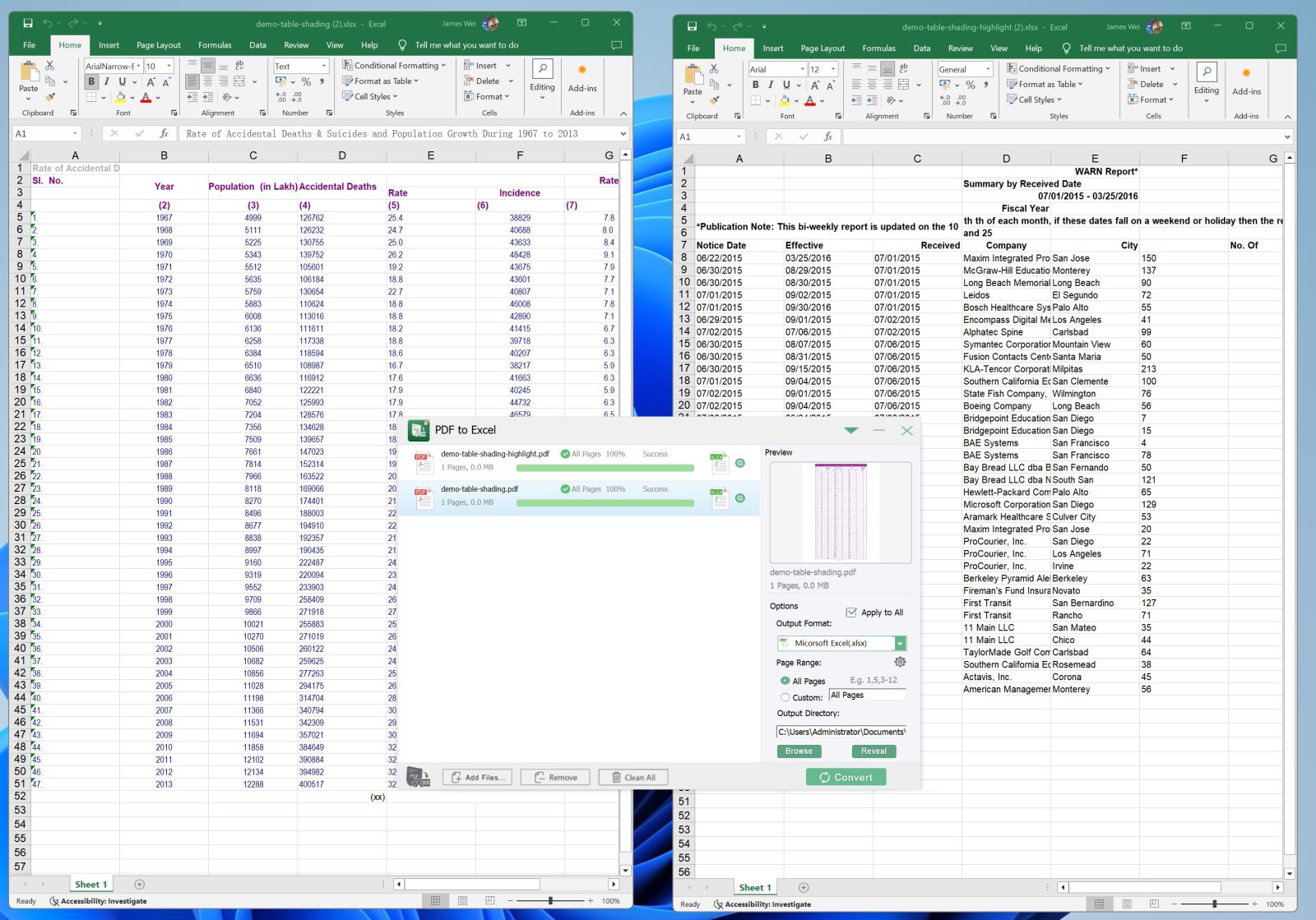The height and width of the screenshot is (920, 1316).
Task: Click Decrease Font Size in right Excel
Action: (830, 85)
